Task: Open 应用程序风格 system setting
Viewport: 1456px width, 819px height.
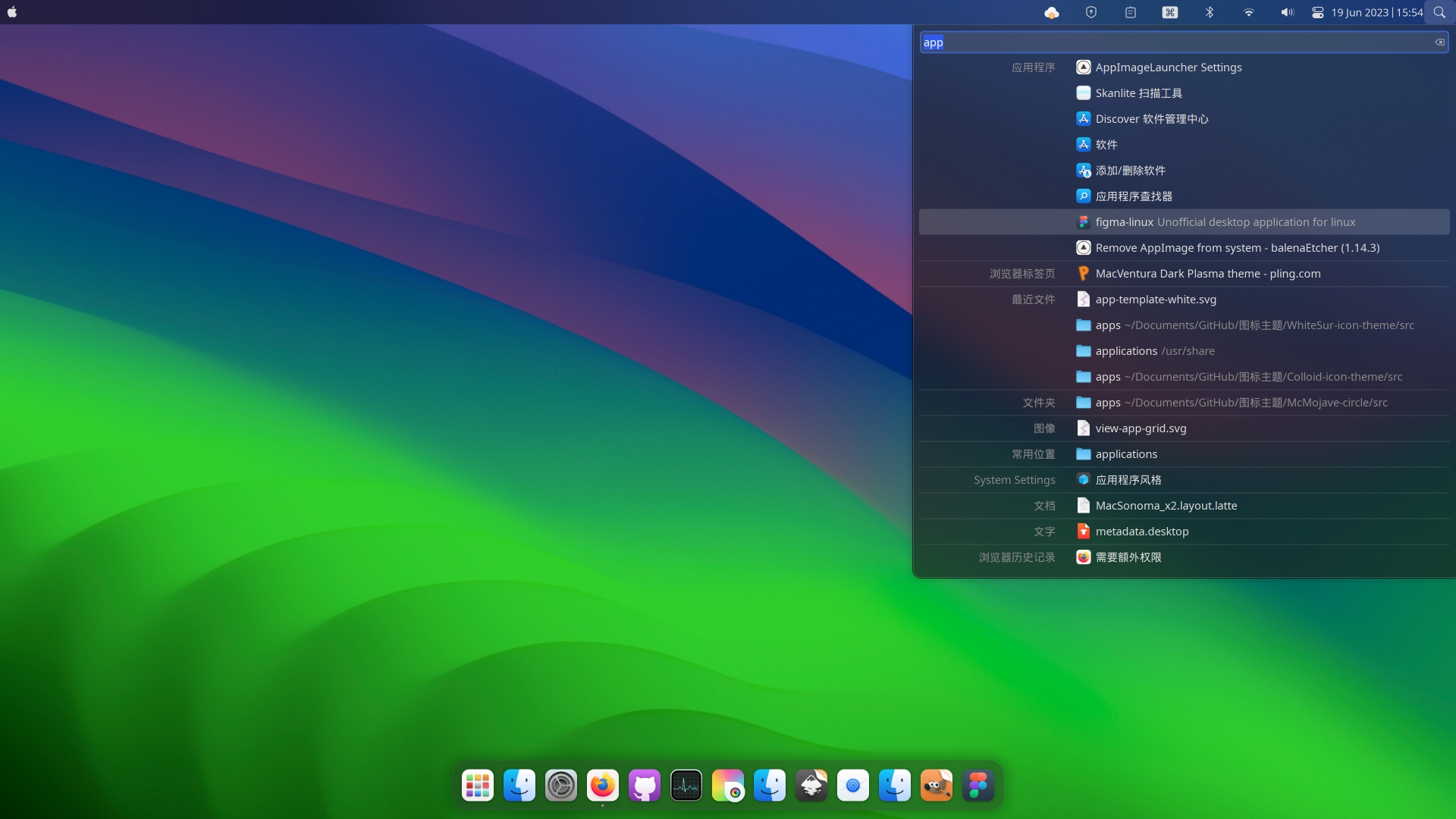Action: [1184, 480]
